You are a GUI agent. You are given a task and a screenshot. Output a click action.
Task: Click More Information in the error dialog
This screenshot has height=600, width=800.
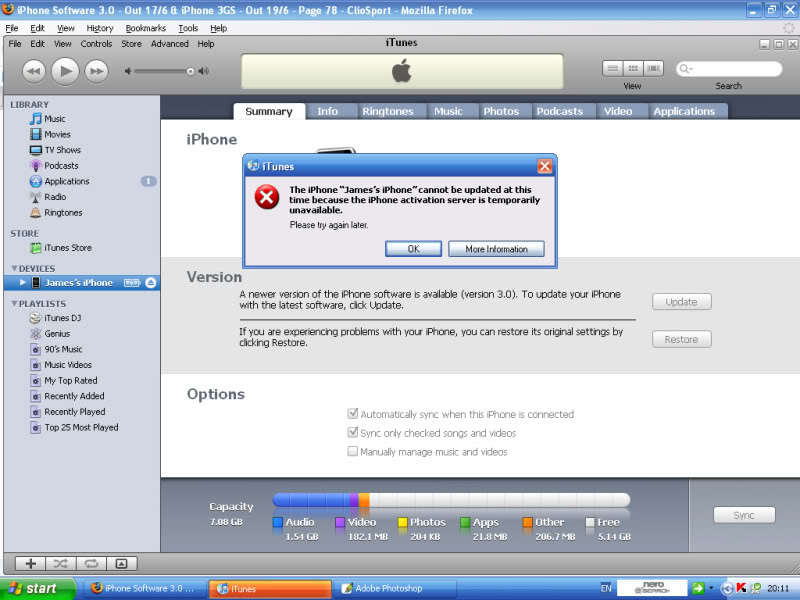click(496, 249)
